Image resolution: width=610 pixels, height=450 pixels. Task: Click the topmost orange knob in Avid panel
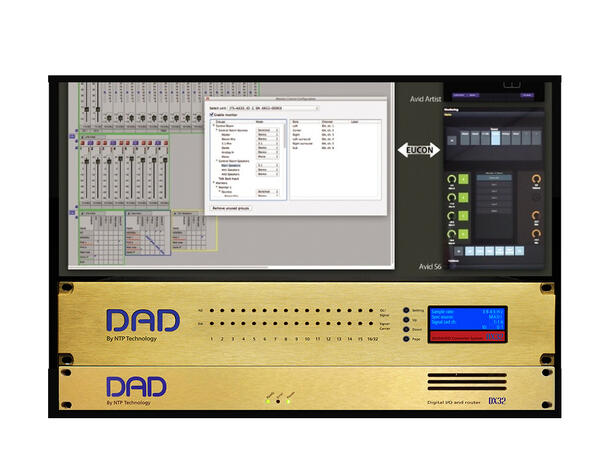[x=536, y=179]
